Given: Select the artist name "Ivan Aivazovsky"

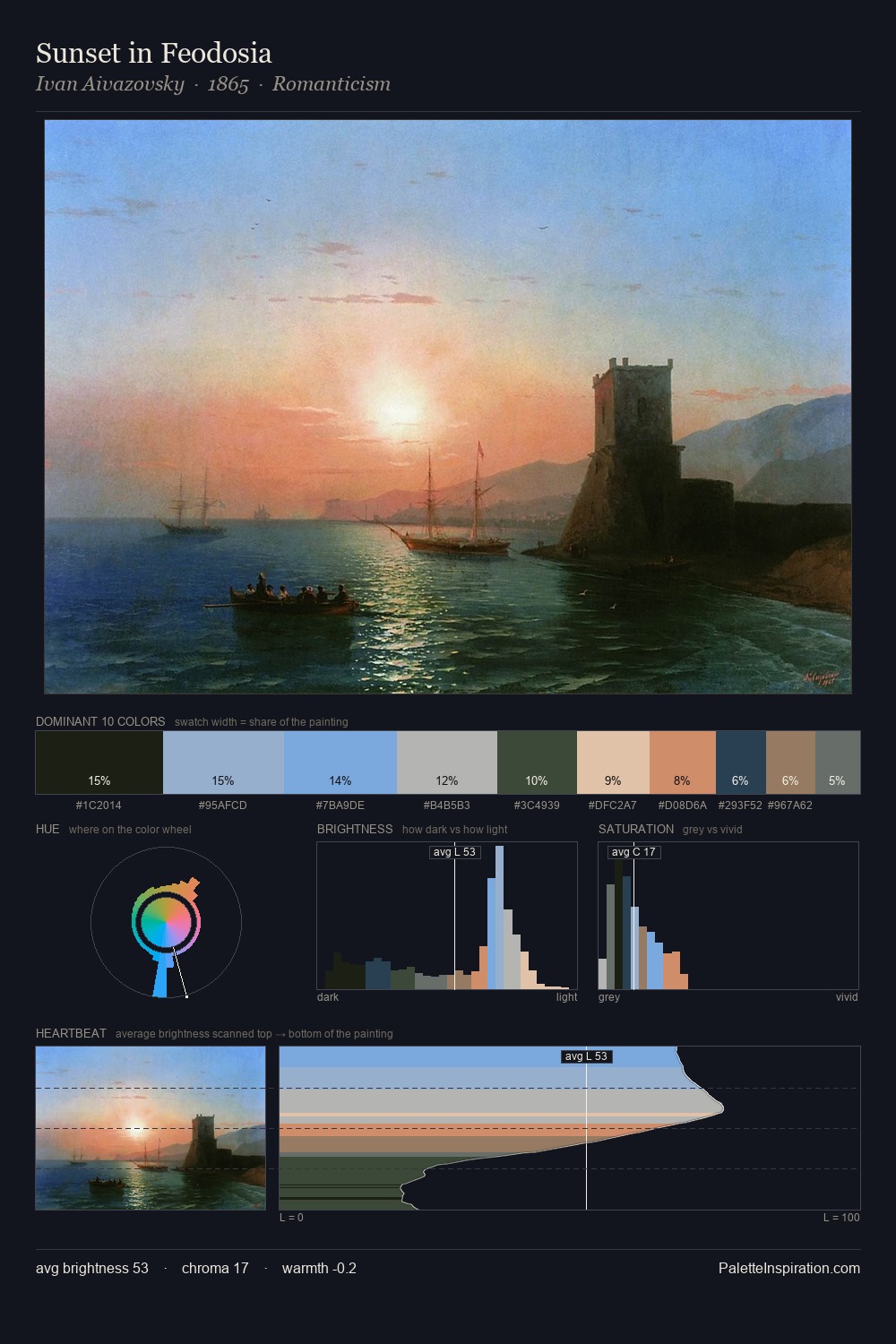Looking at the screenshot, I should click(109, 84).
